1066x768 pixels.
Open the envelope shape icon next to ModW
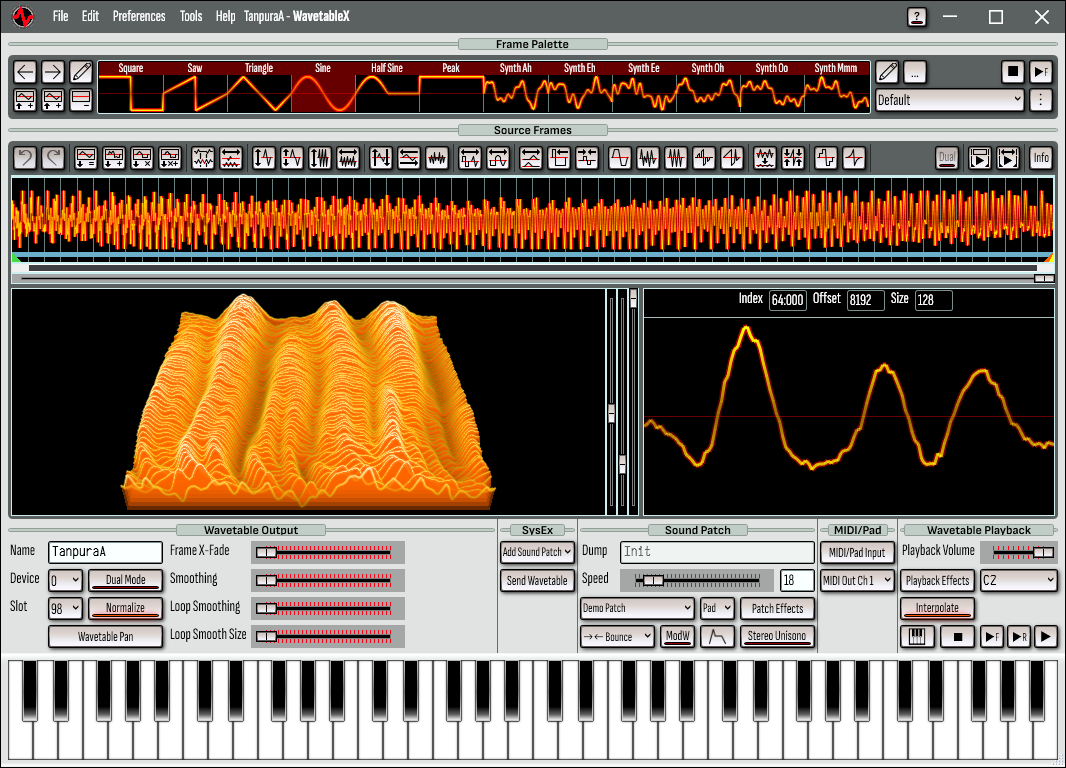point(717,637)
